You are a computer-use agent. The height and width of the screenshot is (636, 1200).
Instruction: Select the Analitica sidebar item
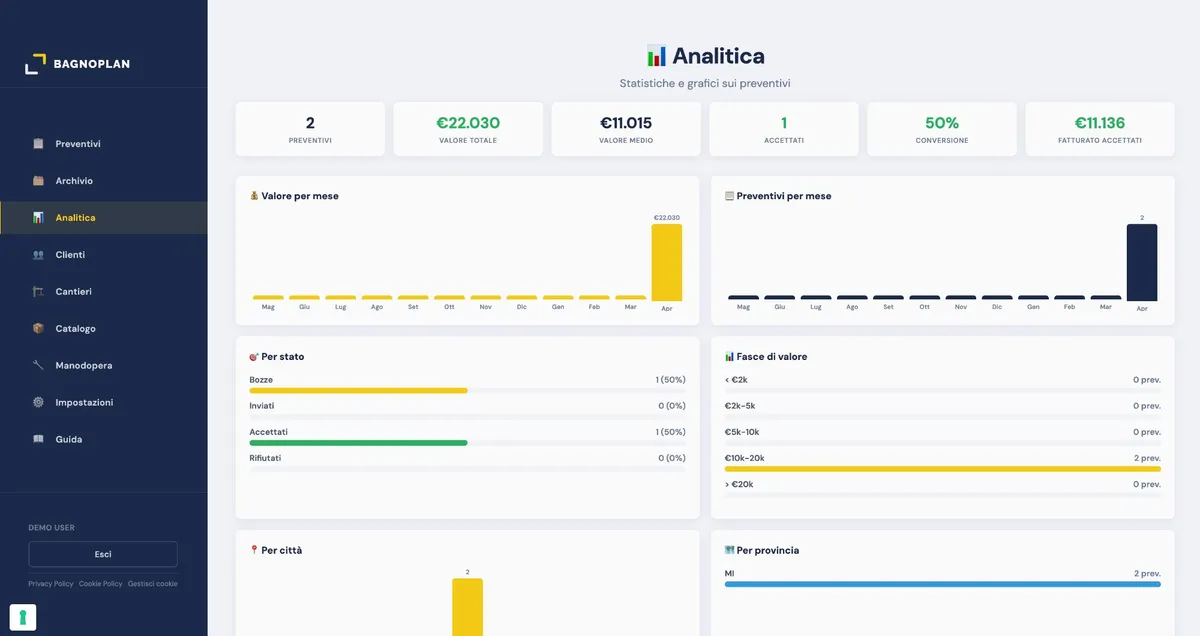pyautogui.click(x=104, y=218)
